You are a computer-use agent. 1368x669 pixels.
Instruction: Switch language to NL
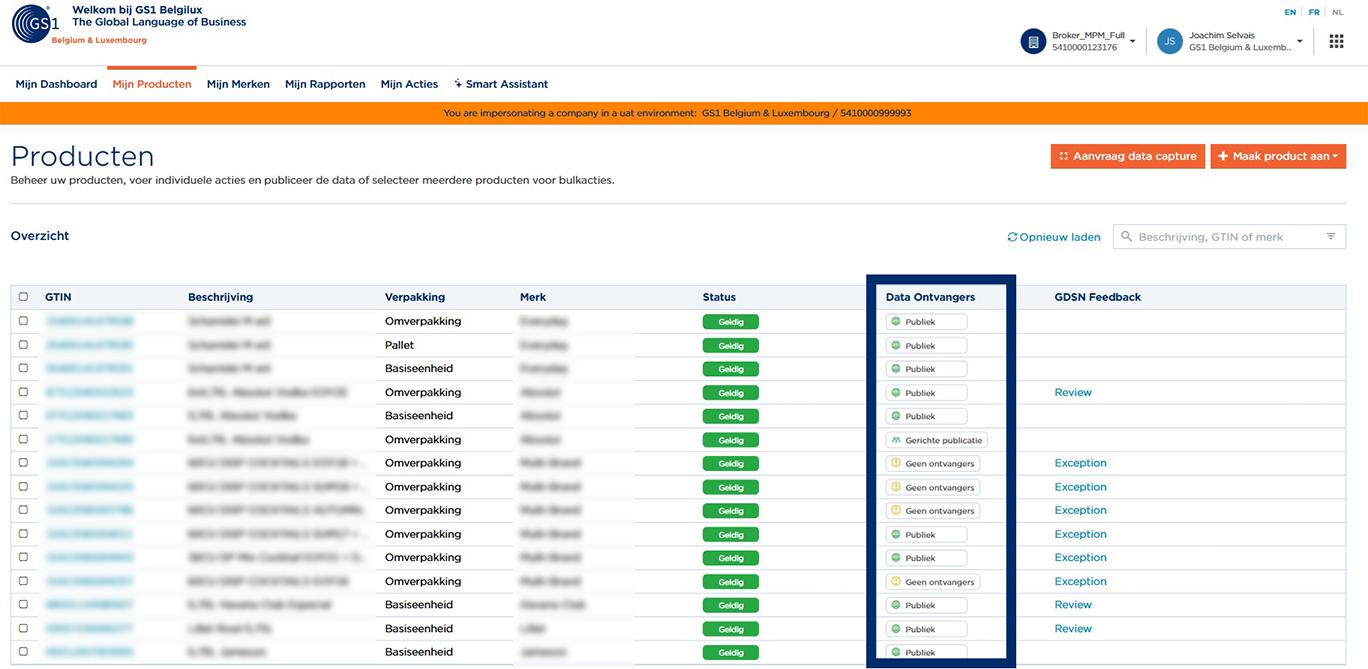click(x=1338, y=12)
